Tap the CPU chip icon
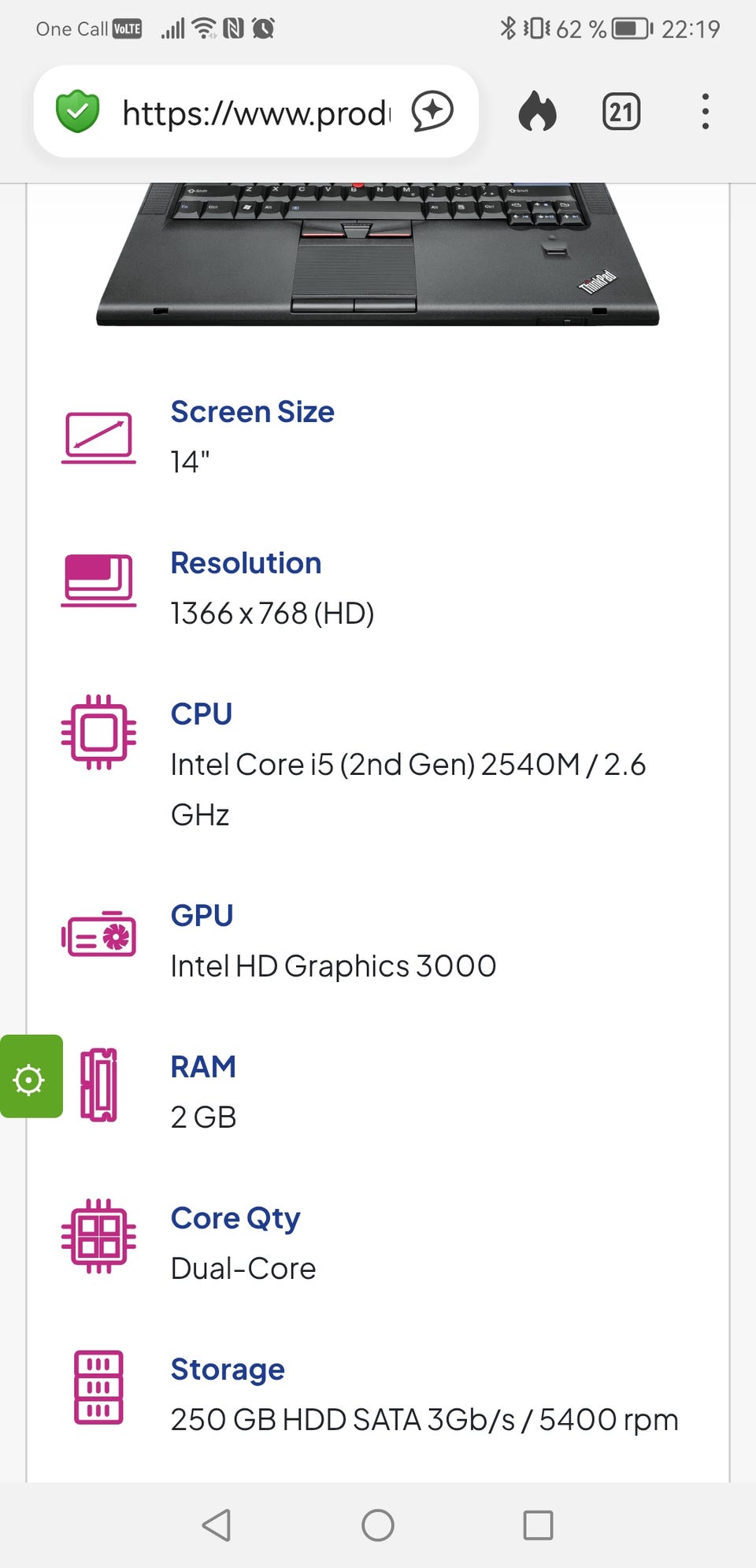The height and width of the screenshot is (1568, 756). (98, 732)
